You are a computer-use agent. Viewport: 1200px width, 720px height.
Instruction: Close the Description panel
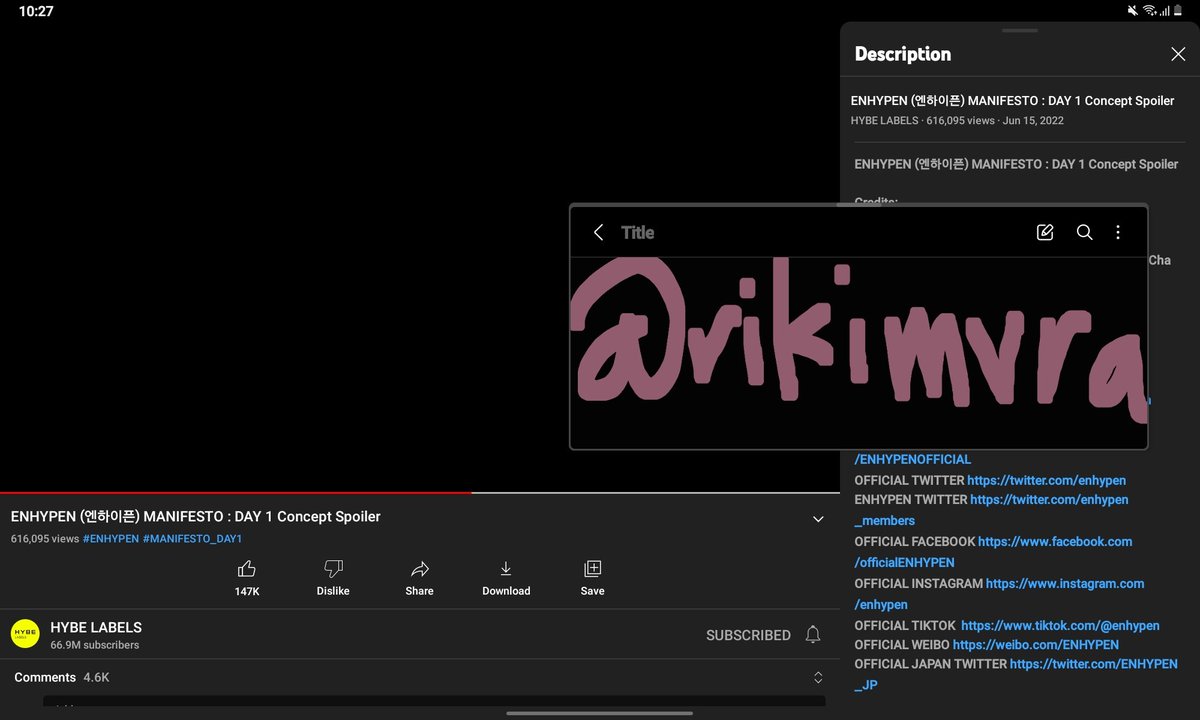(1178, 54)
